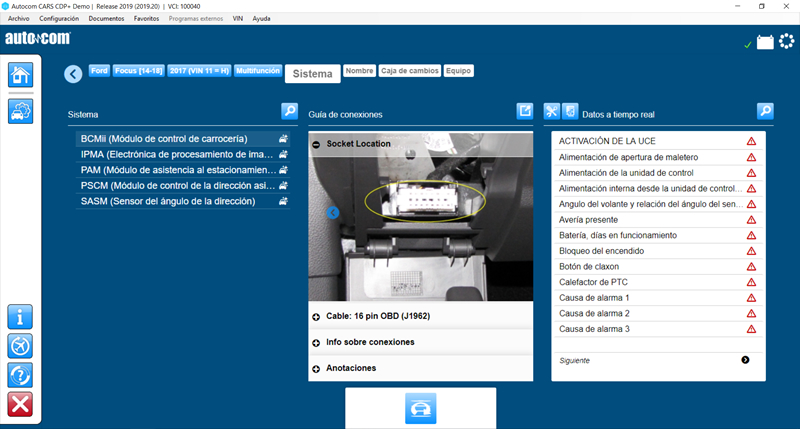Expand Cable: 16 pin OBD (J1962) section
Image resolution: width=800 pixels, height=429 pixels.
pos(316,317)
